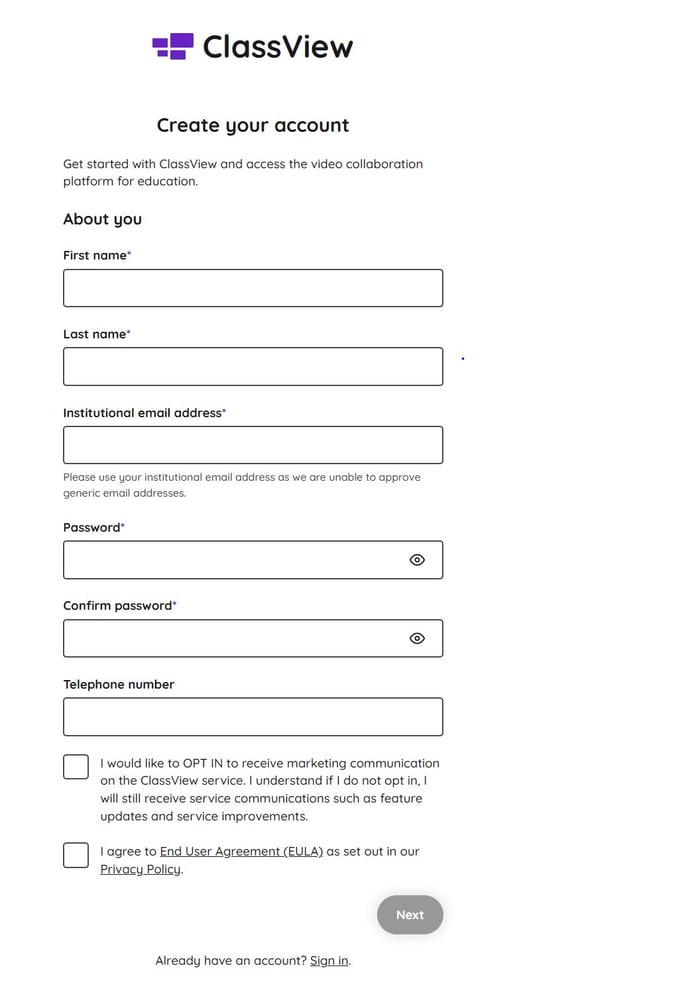
Task: Click the About you section heading
Action: point(103,219)
